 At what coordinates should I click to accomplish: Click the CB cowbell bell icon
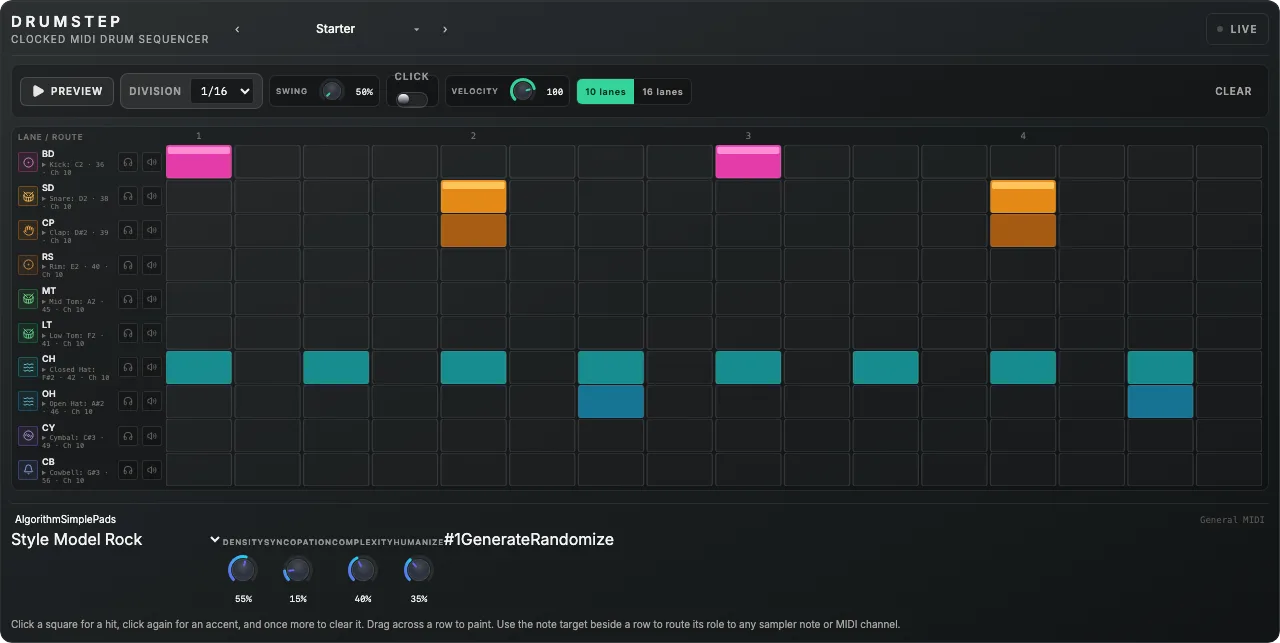(x=28, y=469)
